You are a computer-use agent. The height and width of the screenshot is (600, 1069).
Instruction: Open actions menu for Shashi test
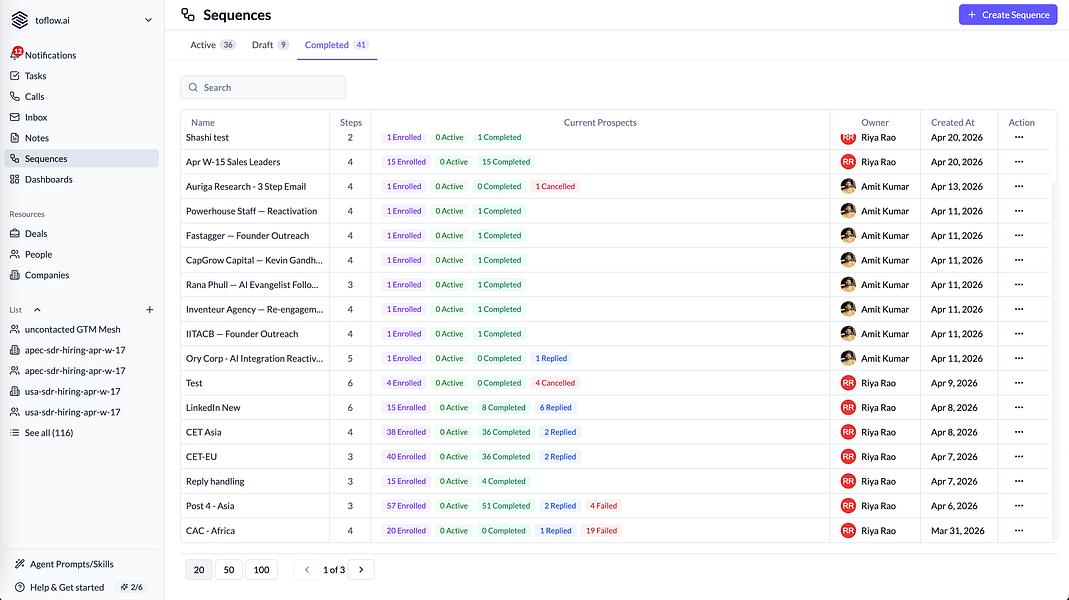tap(1019, 138)
